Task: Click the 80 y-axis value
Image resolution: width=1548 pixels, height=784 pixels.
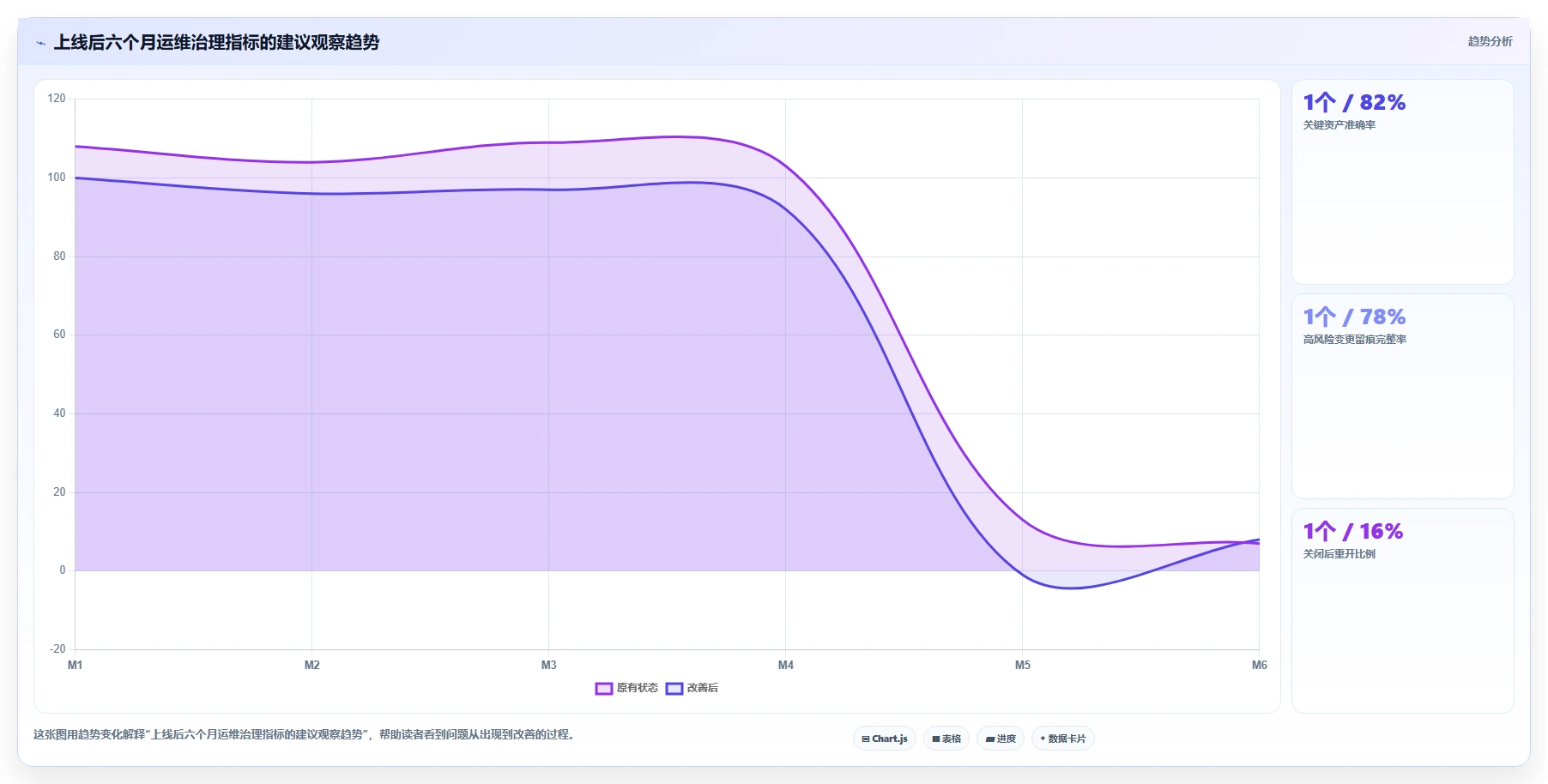Action: (x=59, y=256)
